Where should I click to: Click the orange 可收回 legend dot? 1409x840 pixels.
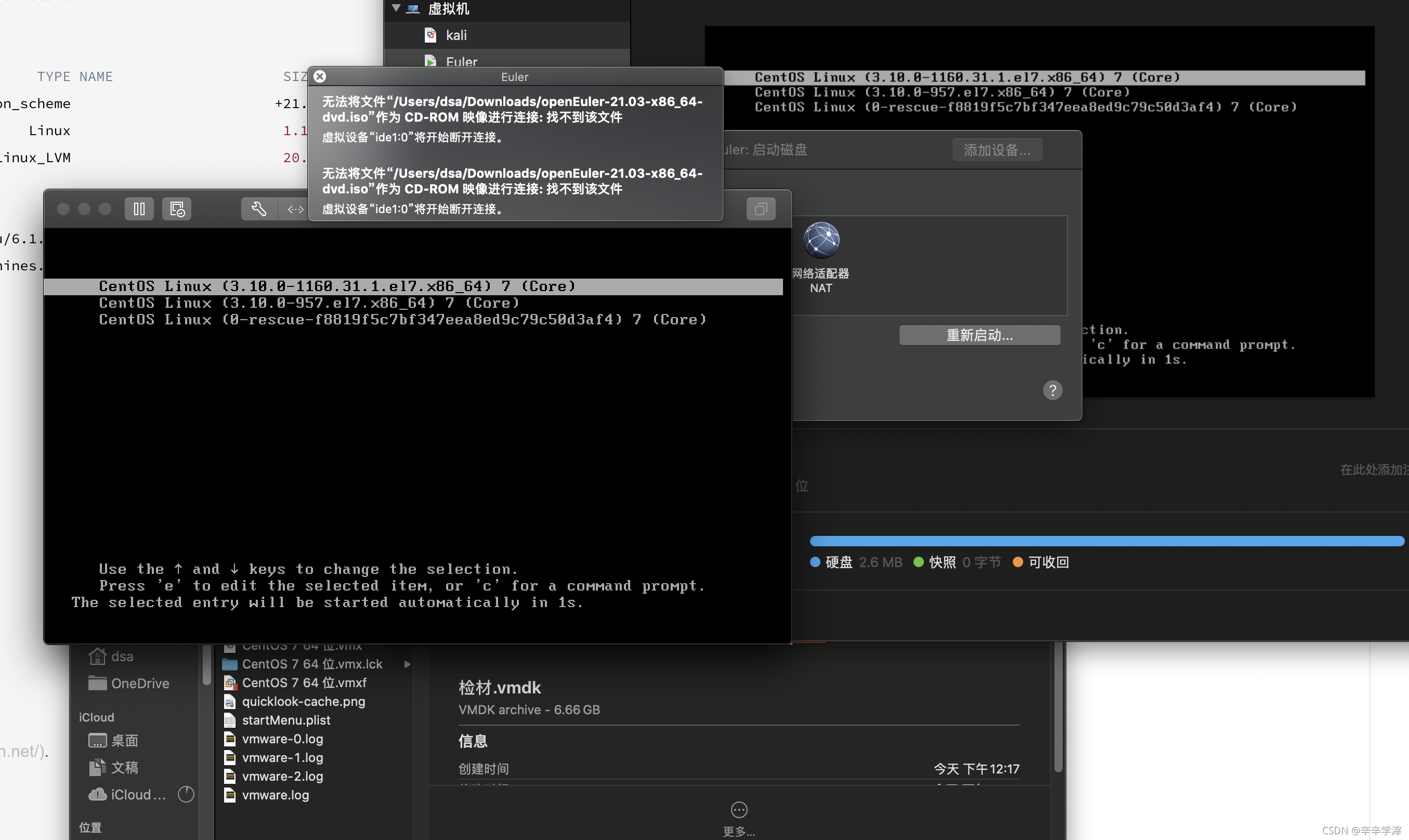[1018, 562]
